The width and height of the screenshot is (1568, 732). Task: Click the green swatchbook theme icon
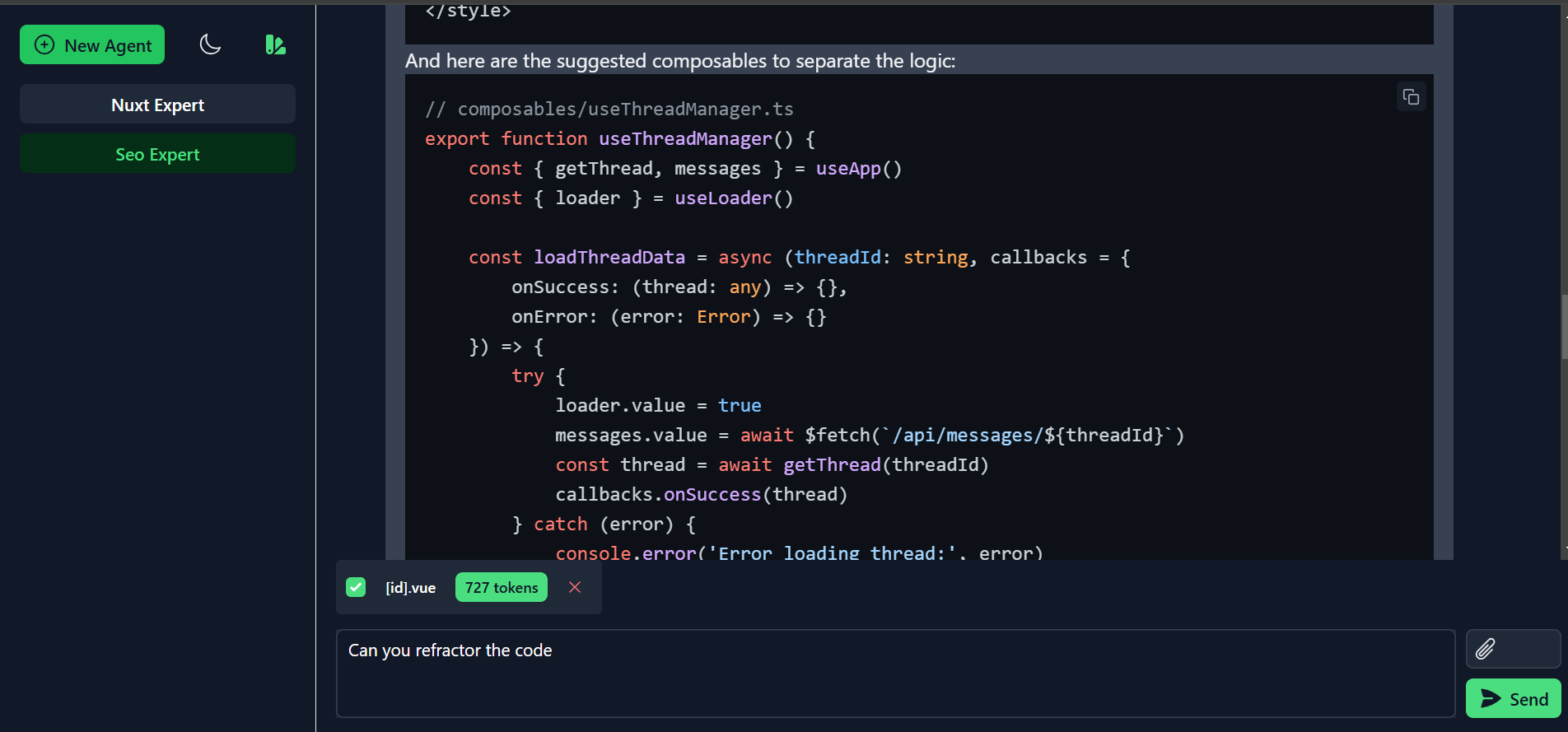click(275, 44)
